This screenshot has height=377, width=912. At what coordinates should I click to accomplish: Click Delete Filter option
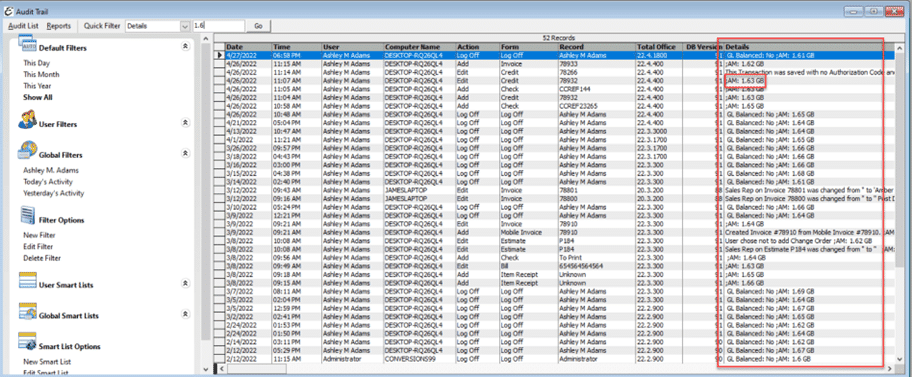(42, 258)
